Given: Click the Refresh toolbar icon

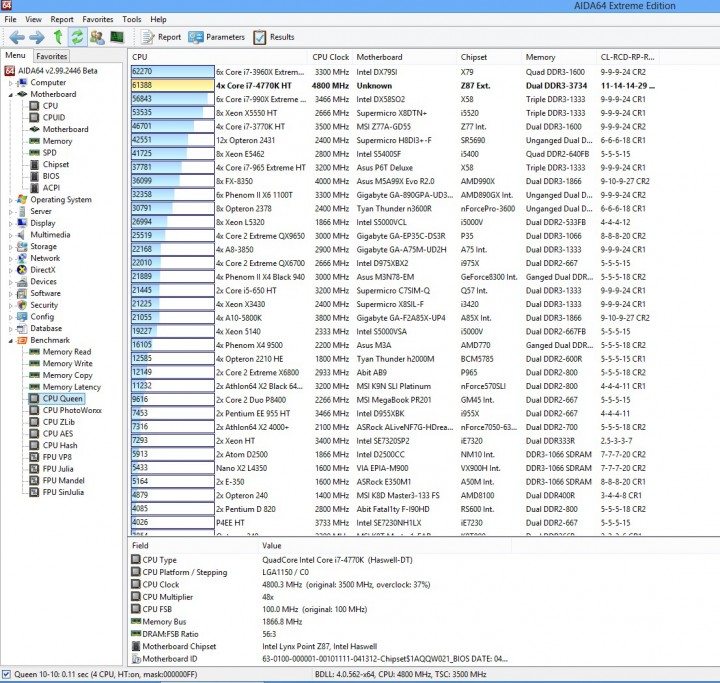Looking at the screenshot, I should 78,37.
